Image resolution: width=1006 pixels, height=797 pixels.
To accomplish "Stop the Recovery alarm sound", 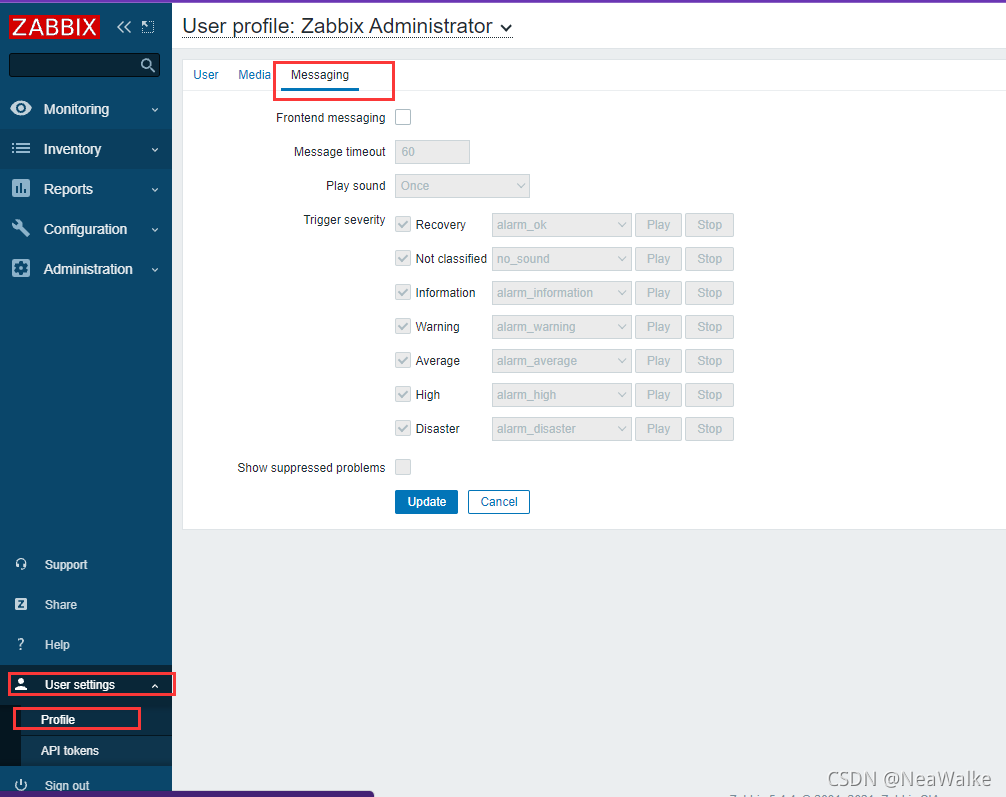I will point(710,225).
